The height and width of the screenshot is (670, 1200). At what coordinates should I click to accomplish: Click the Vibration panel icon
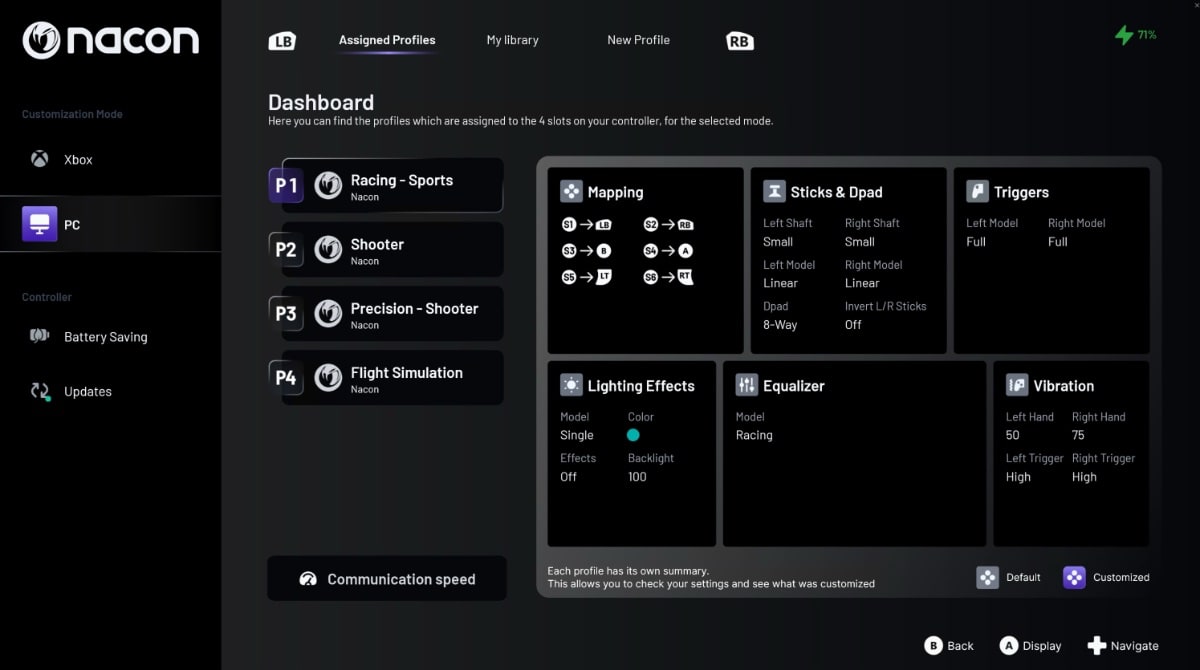(1017, 385)
